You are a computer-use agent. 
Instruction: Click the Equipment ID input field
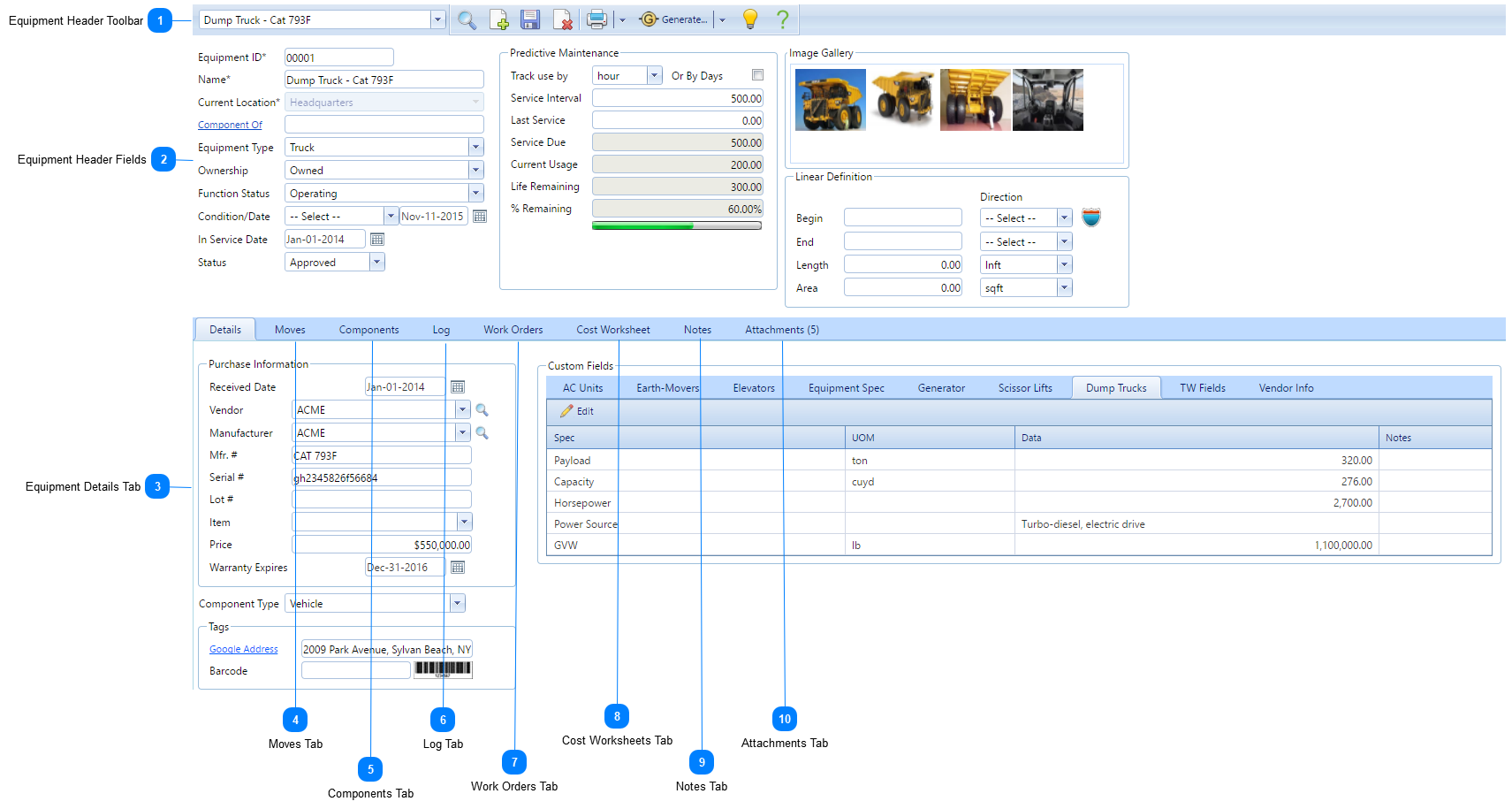coord(339,57)
